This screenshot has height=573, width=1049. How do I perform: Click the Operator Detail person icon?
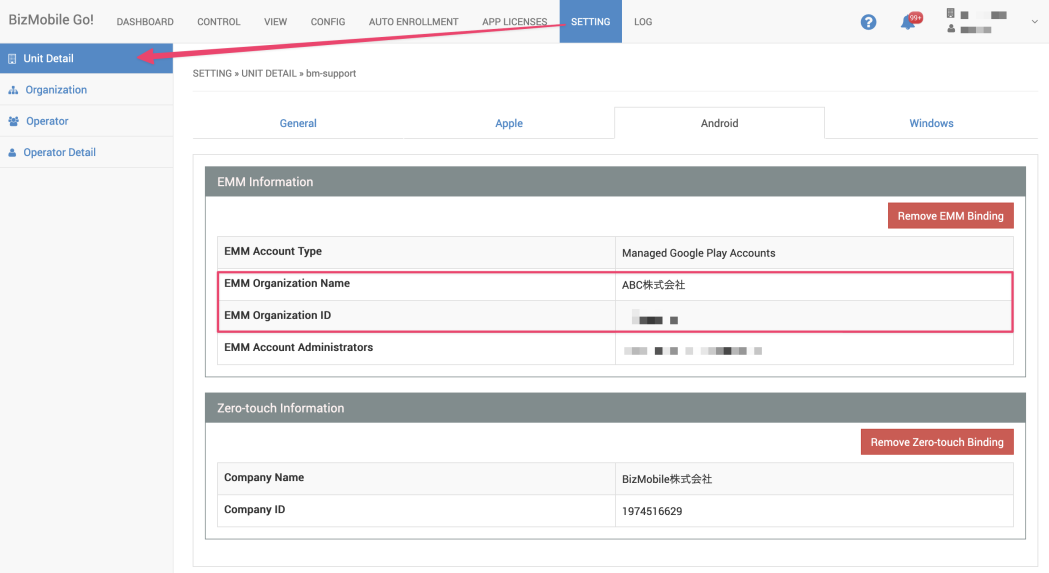tap(12, 153)
